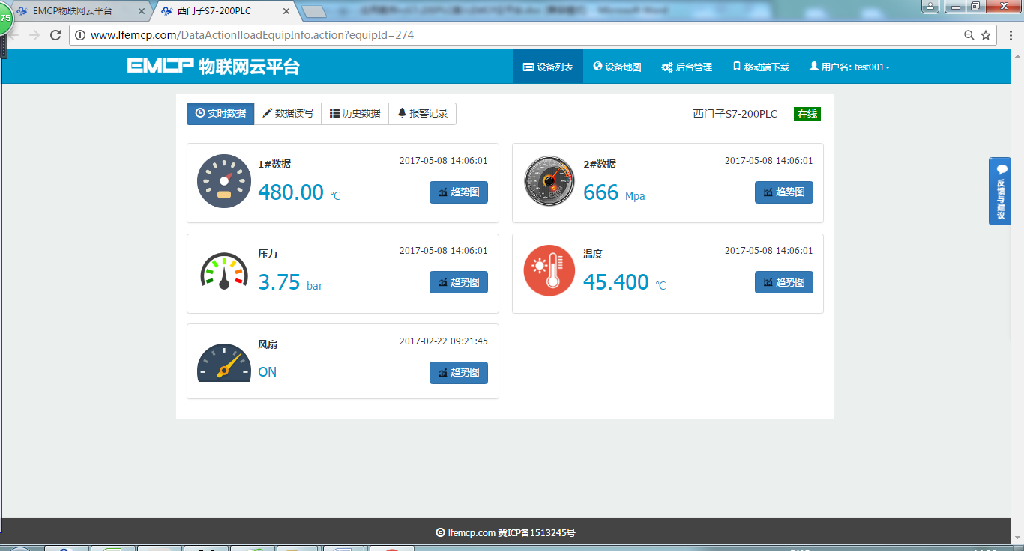Click the 2#数据 speedometer gauge icon
The width and height of the screenshot is (1024, 551).
click(549, 181)
